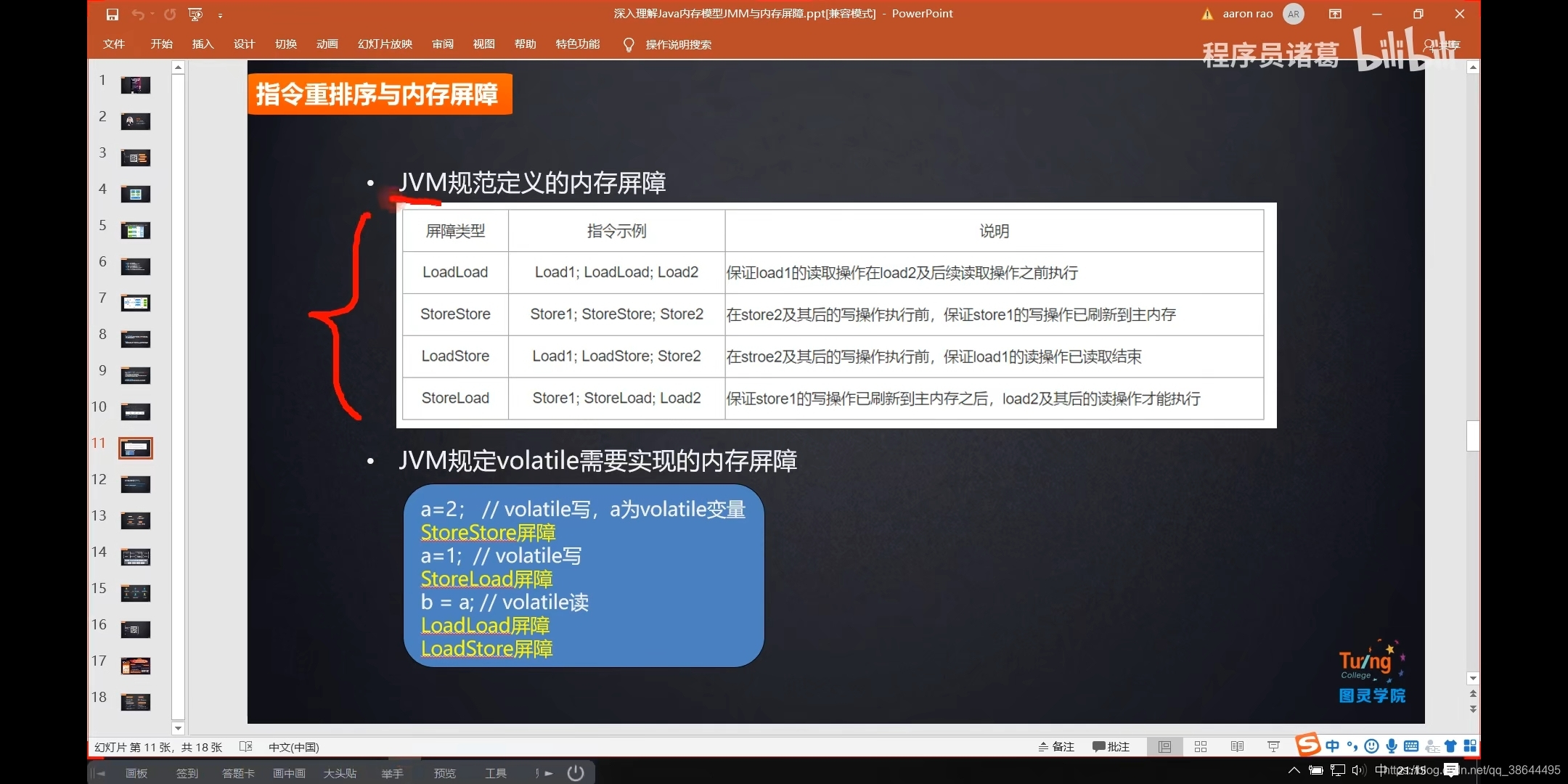Click the editor vertical scrollbar thumb
Image resolution: width=1568 pixels, height=784 pixels.
coord(1472,436)
